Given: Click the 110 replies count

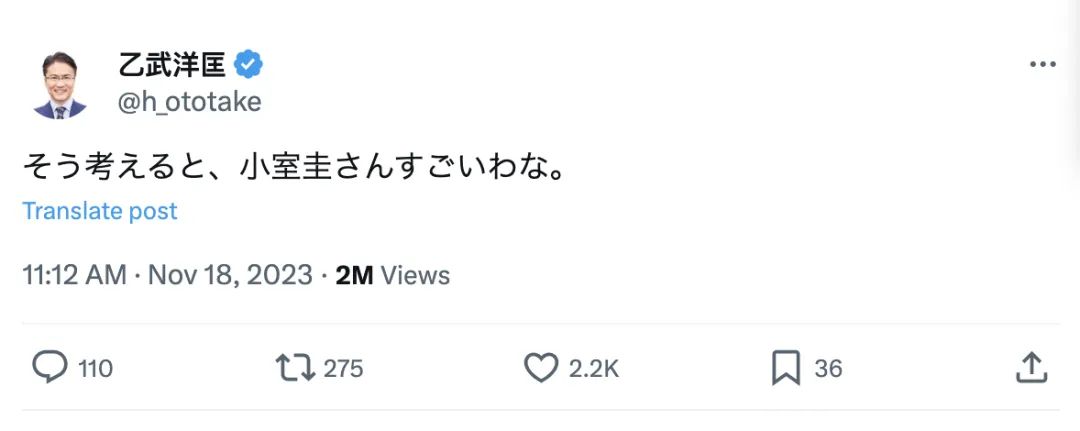Looking at the screenshot, I should click(95, 369).
